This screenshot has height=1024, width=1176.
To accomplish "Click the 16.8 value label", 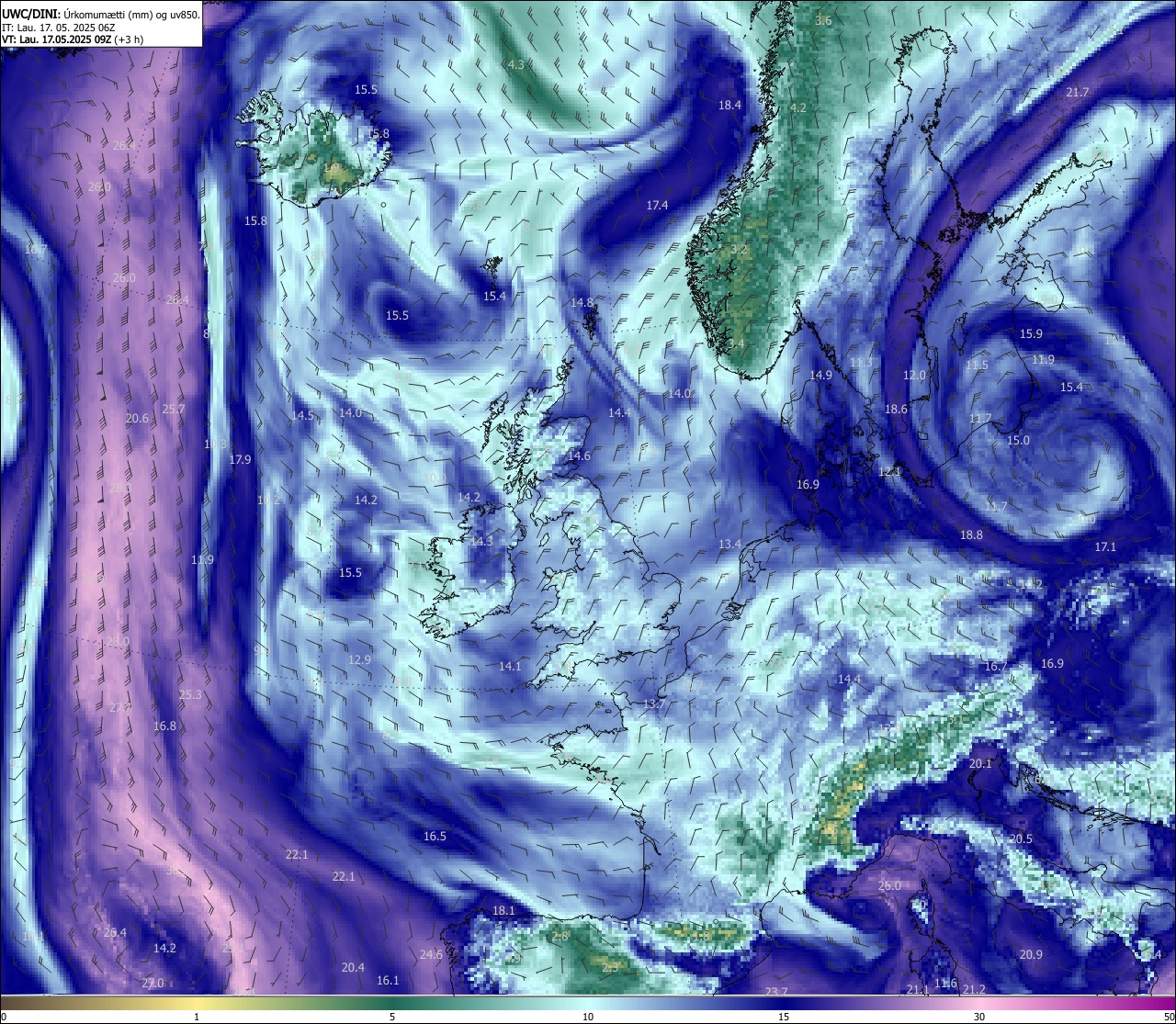I will 164,726.
